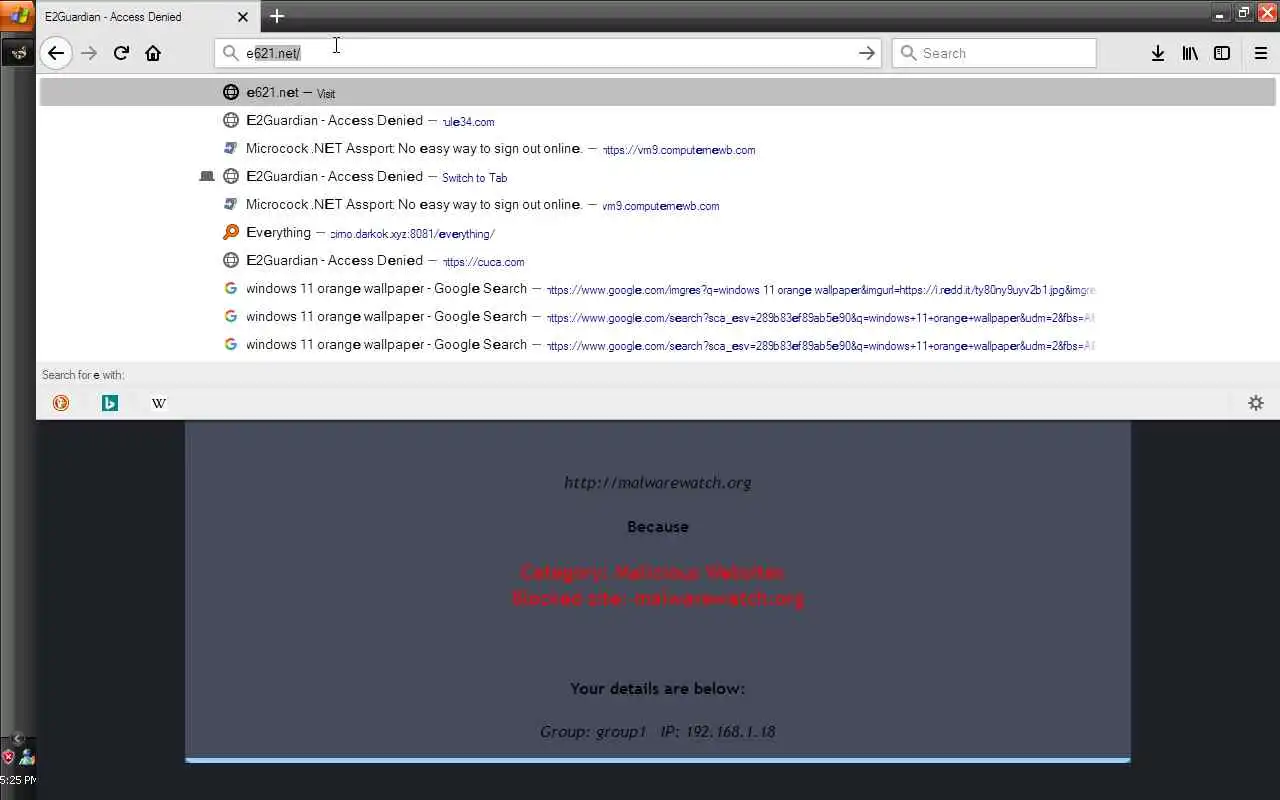Click the Everything suggestion orange search icon
The width and height of the screenshot is (1280, 800).
(x=231, y=232)
